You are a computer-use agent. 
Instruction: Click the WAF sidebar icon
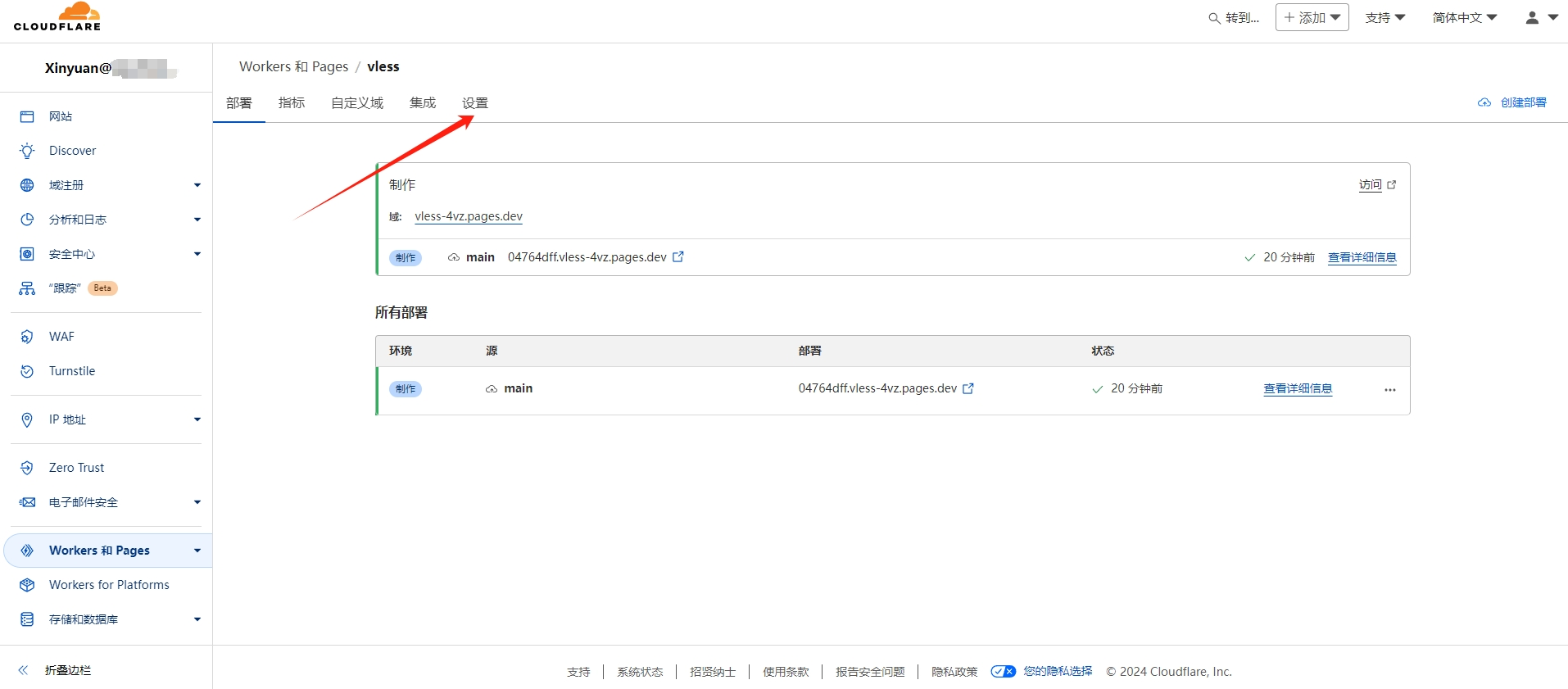click(27, 337)
